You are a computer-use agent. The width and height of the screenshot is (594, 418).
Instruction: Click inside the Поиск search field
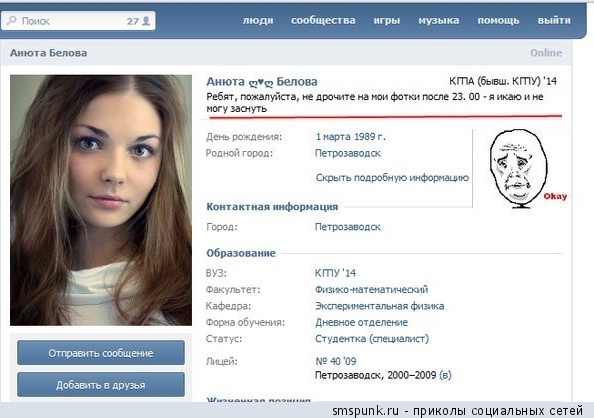click(78, 20)
